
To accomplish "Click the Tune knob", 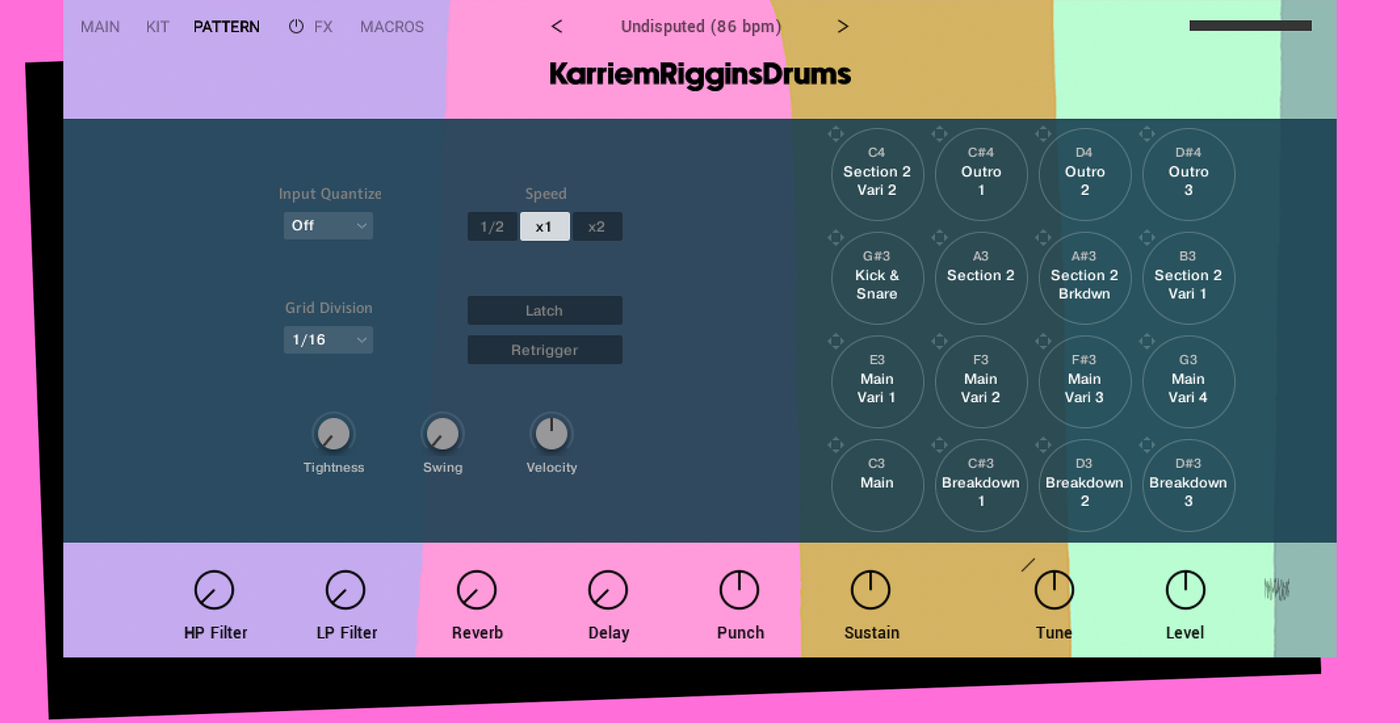I will [1054, 591].
